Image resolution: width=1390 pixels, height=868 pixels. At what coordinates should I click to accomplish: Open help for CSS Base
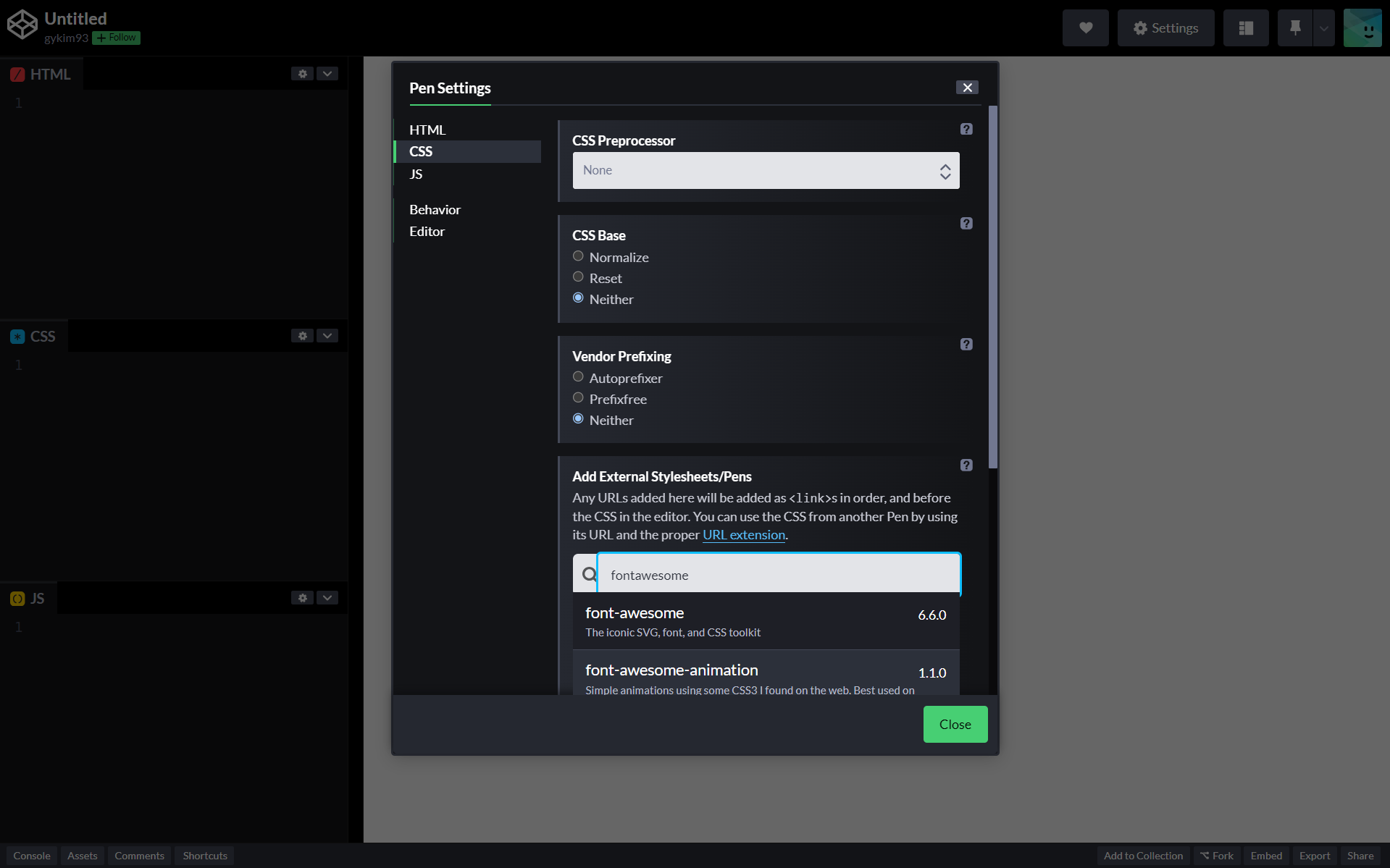tap(966, 224)
